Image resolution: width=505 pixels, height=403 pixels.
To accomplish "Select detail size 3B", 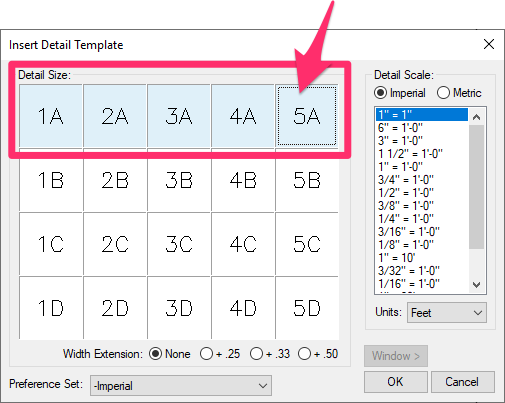I will (179, 180).
